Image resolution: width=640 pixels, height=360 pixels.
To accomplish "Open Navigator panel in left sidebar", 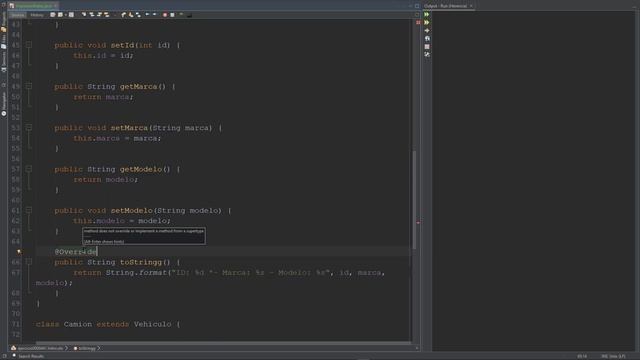I will (4, 104).
